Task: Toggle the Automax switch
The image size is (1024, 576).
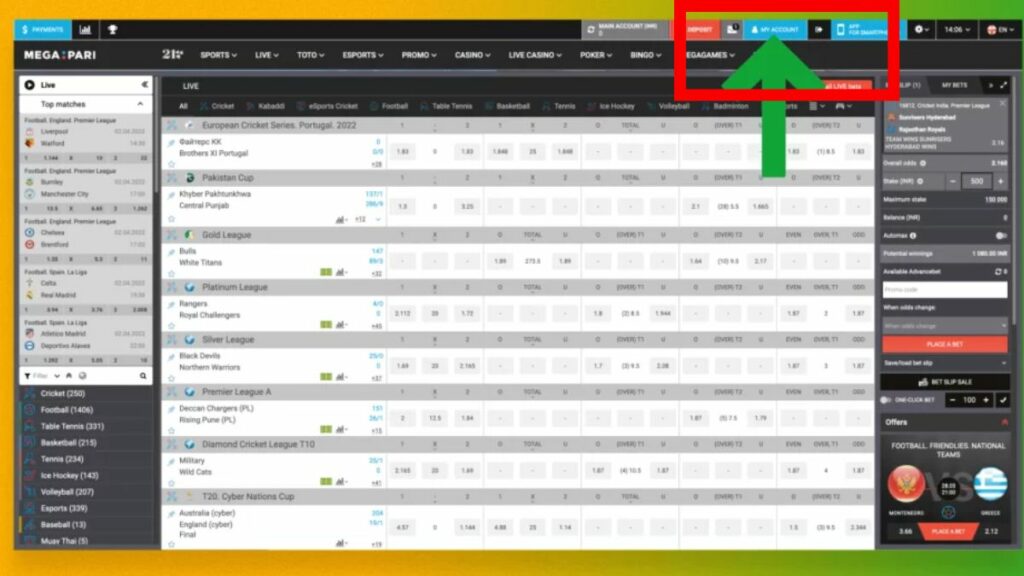Action: coord(1000,235)
